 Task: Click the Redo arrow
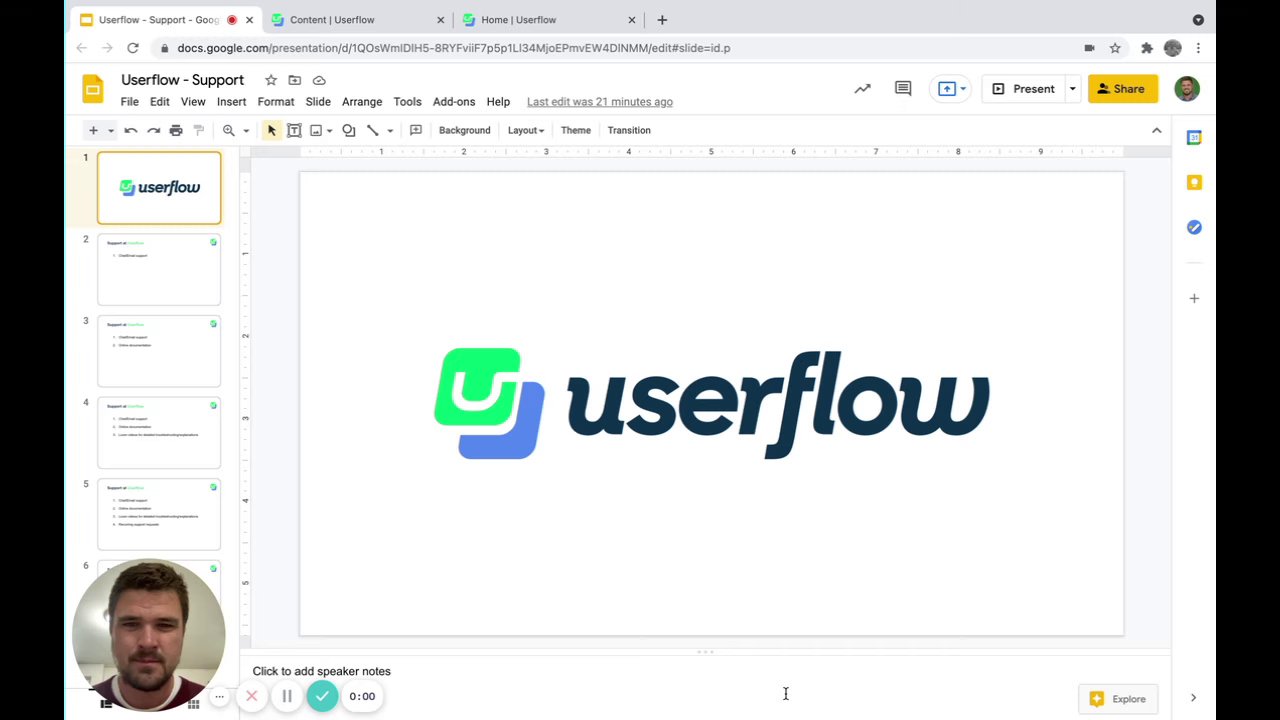pos(153,130)
